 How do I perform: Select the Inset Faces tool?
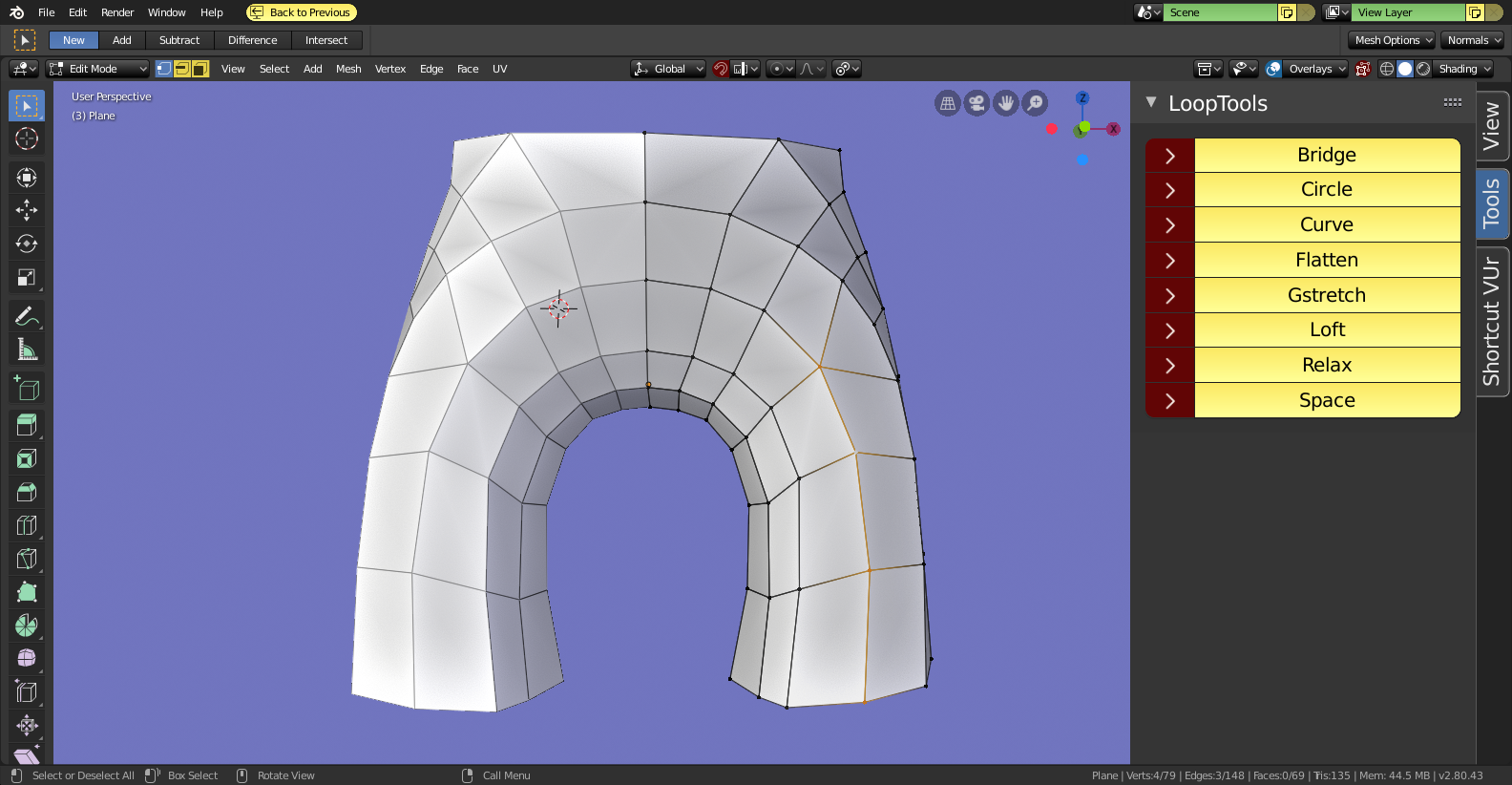coord(27,458)
